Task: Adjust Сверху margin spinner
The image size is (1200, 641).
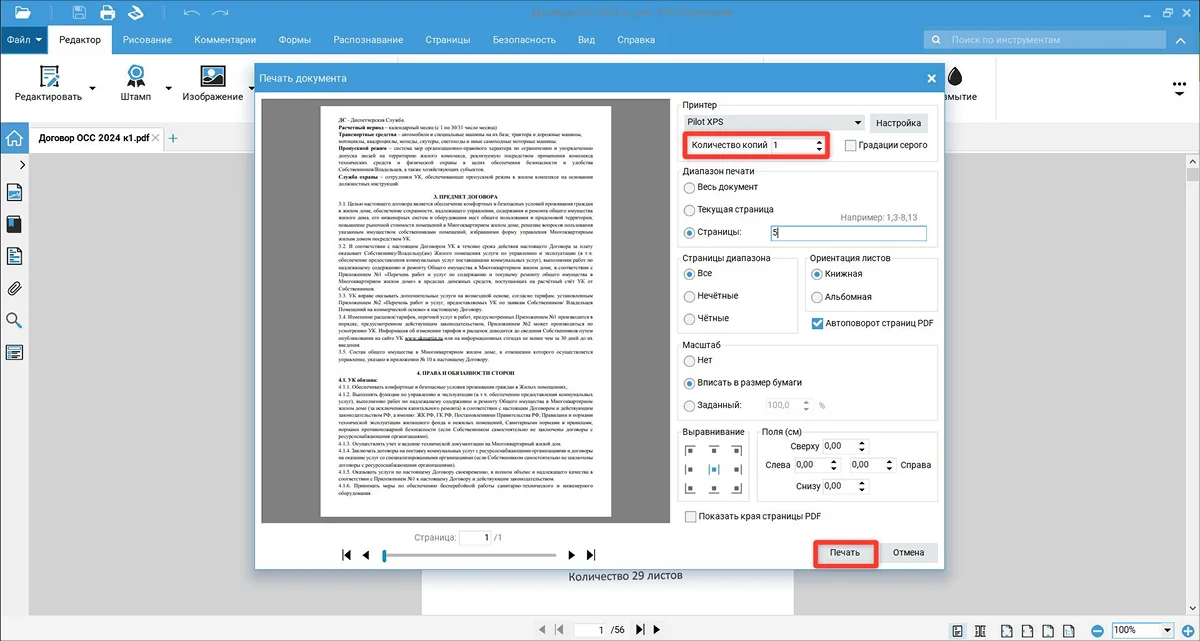Action: point(864,446)
